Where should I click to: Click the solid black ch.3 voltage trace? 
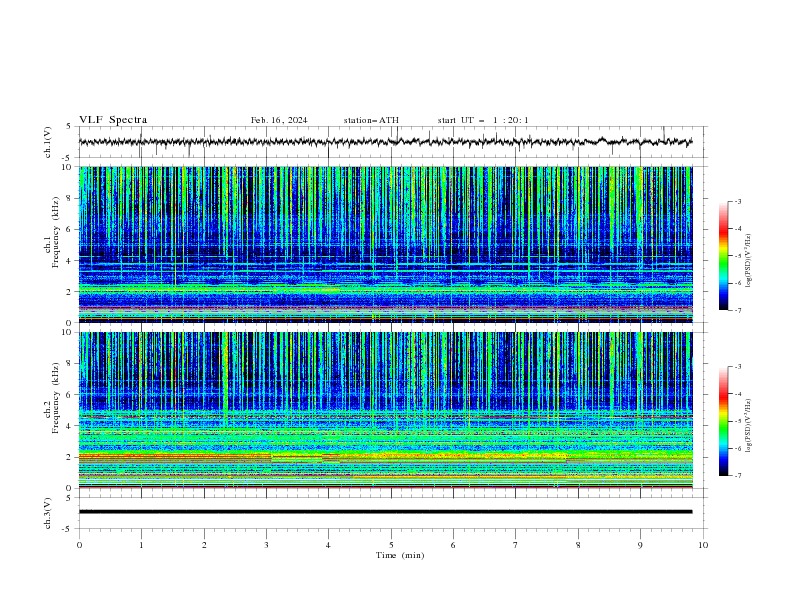385,512
